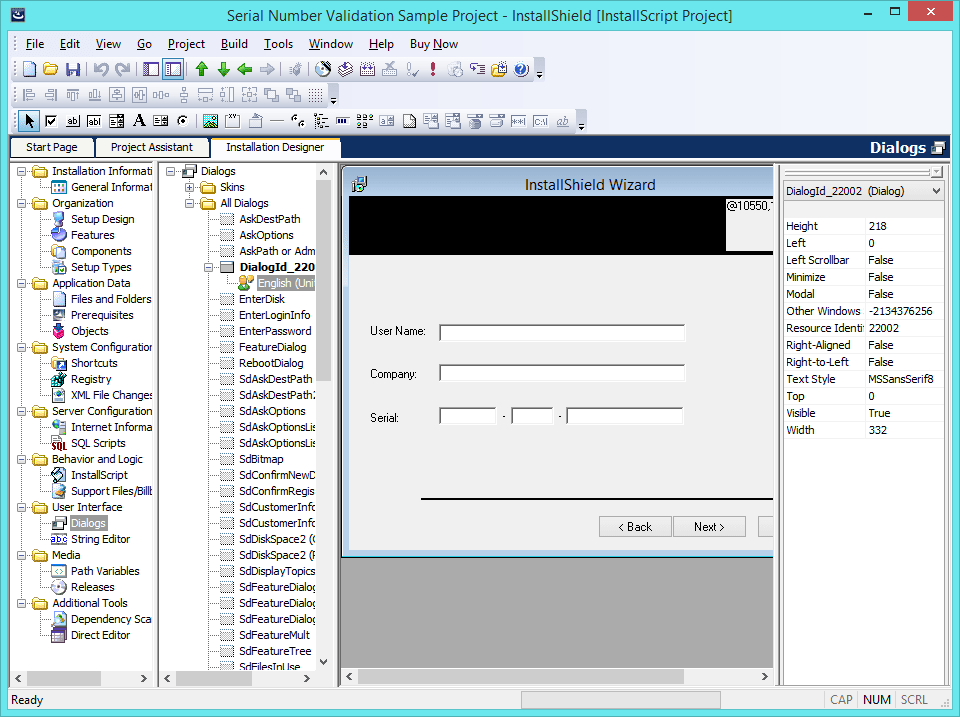This screenshot has width=960, height=717.
Task: Collapse the All Dialogs folder
Action: (x=190, y=202)
